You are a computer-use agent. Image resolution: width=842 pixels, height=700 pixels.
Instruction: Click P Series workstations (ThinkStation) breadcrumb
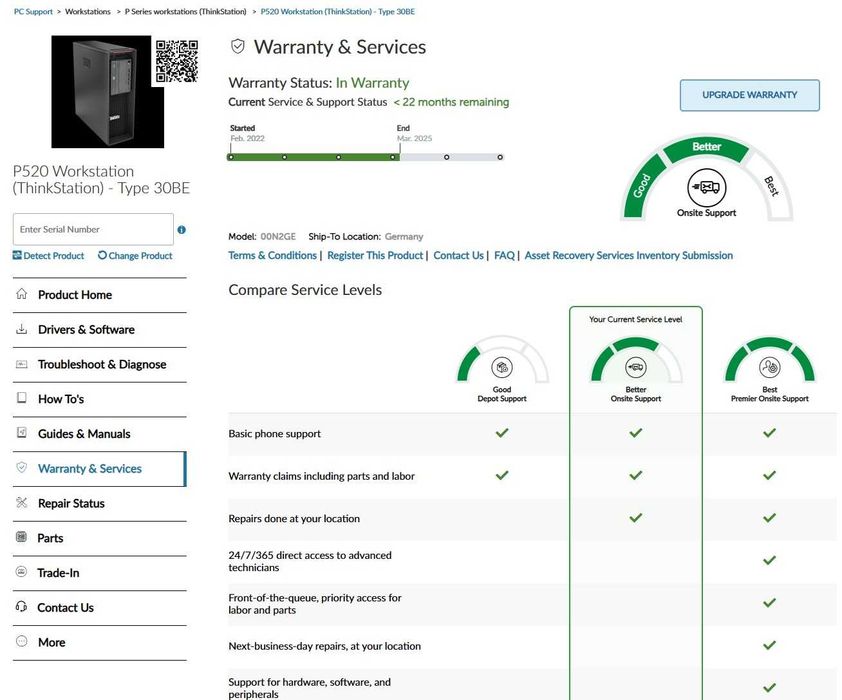click(x=185, y=11)
